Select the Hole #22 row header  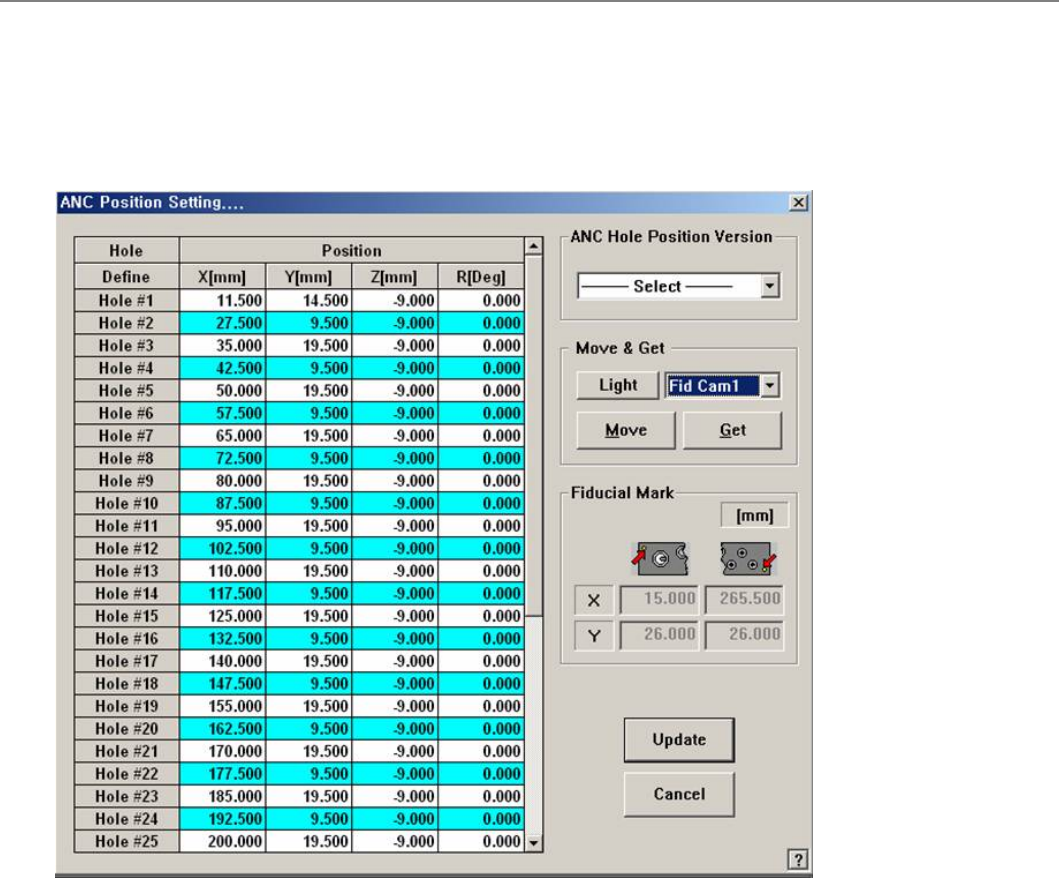coord(126,773)
